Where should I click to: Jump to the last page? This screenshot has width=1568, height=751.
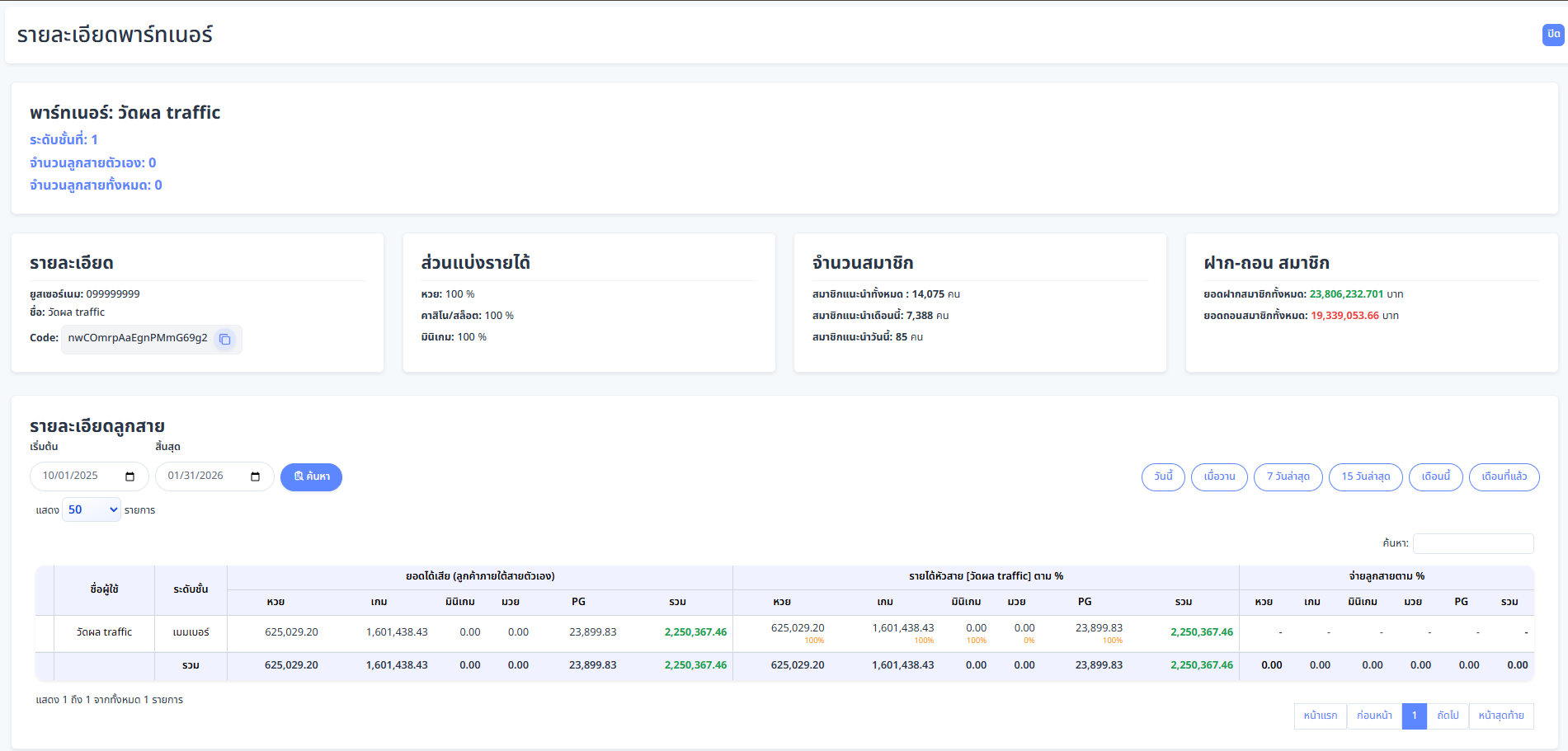coord(1500,716)
